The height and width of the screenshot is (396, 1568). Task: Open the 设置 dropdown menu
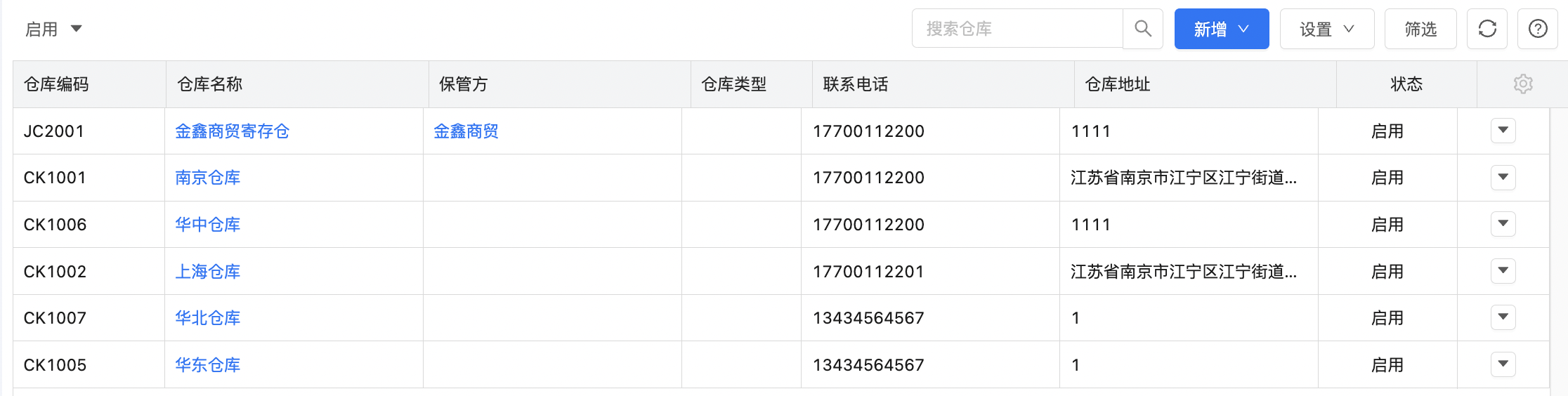click(x=1327, y=29)
